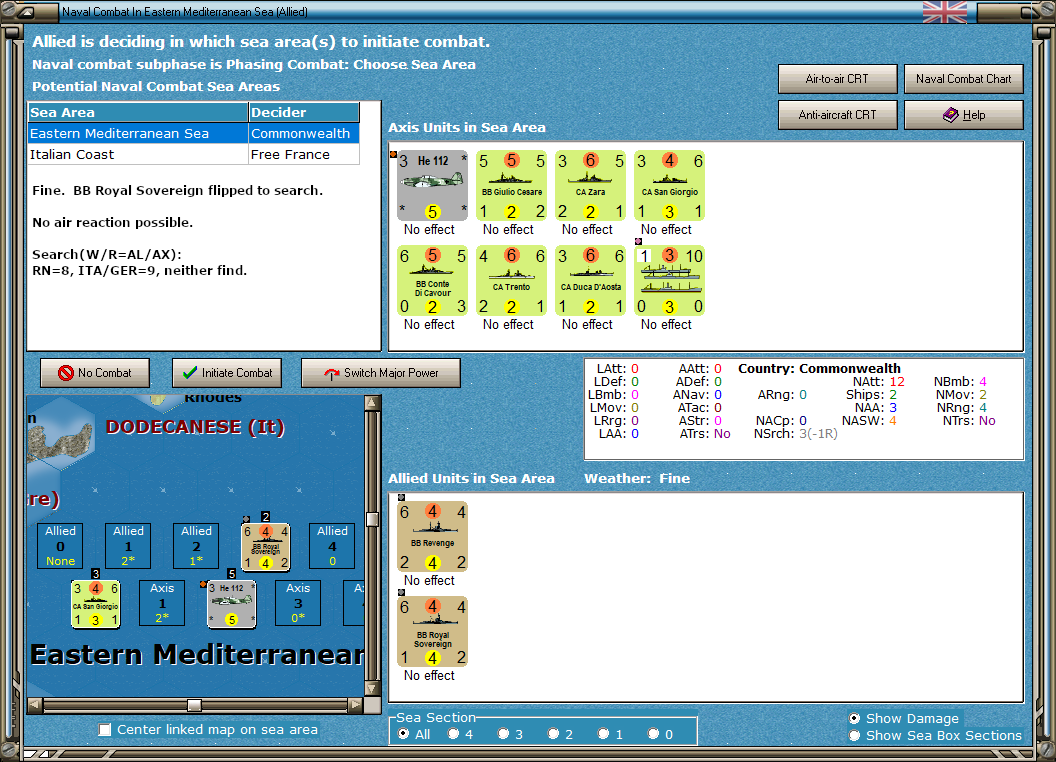Pick the CA Duca D'Aosta counter

coord(590,280)
